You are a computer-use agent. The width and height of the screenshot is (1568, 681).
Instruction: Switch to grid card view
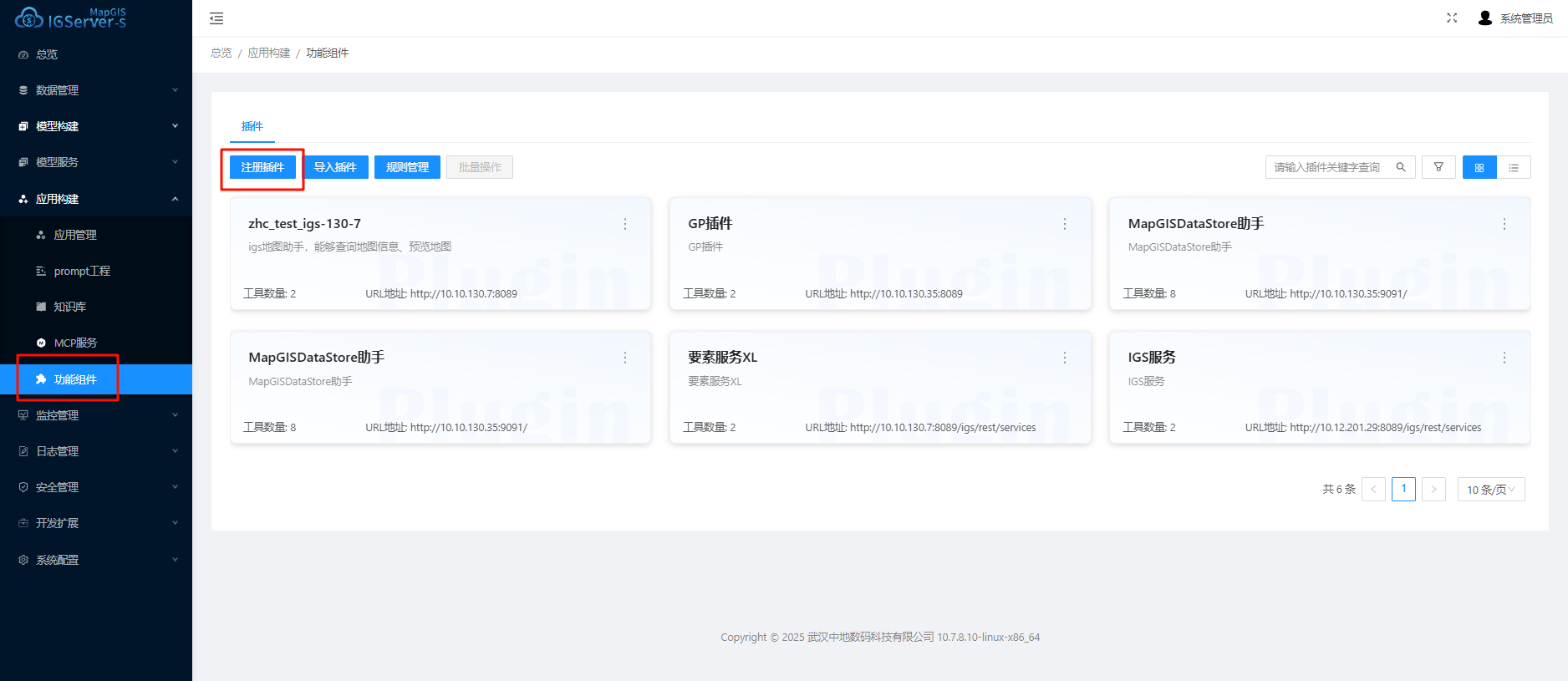pos(1479,167)
